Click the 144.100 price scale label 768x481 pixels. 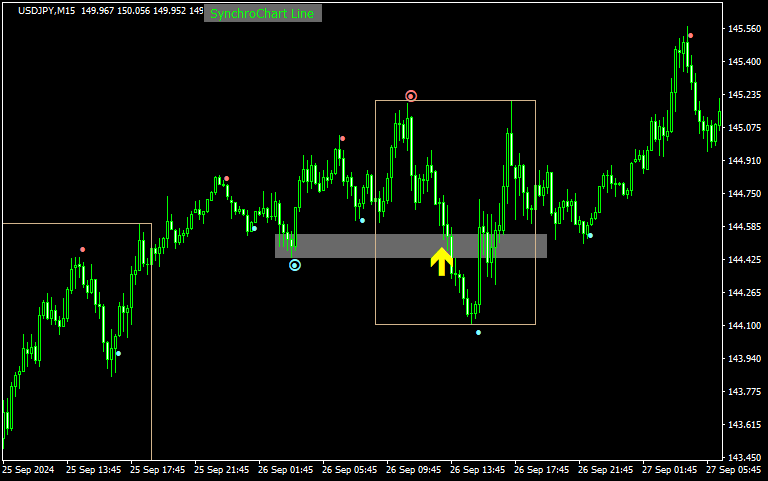[744, 326]
